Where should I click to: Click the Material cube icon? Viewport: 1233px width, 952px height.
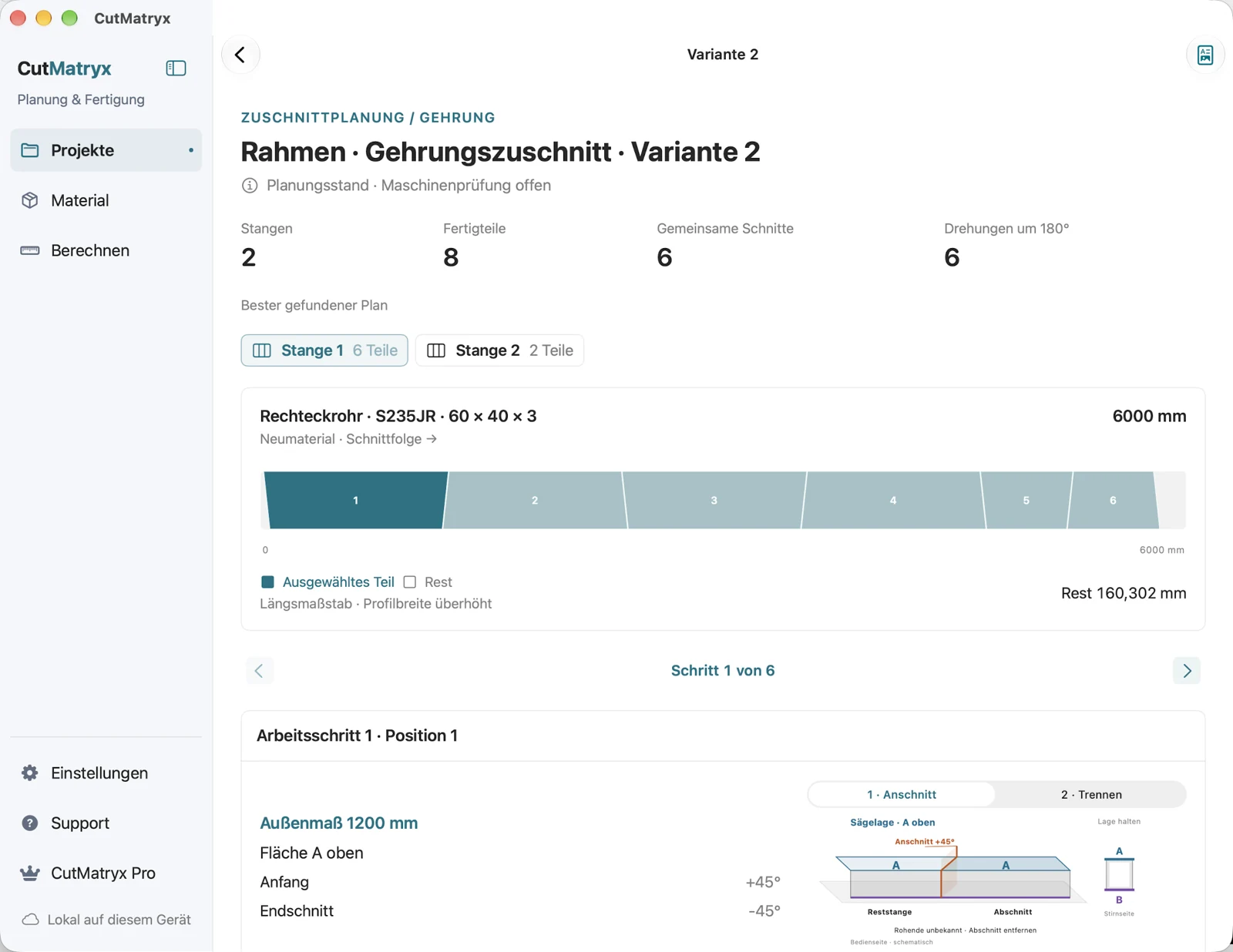30,200
